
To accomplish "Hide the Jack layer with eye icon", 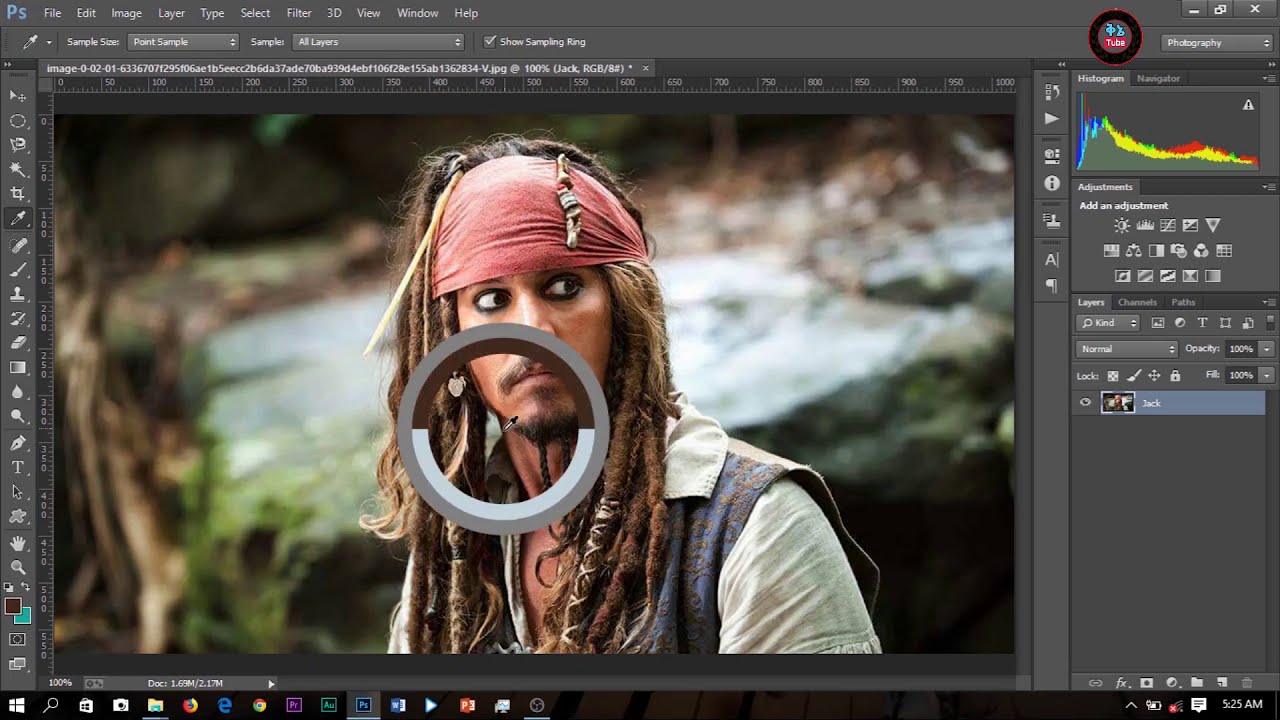I will pos(1085,403).
